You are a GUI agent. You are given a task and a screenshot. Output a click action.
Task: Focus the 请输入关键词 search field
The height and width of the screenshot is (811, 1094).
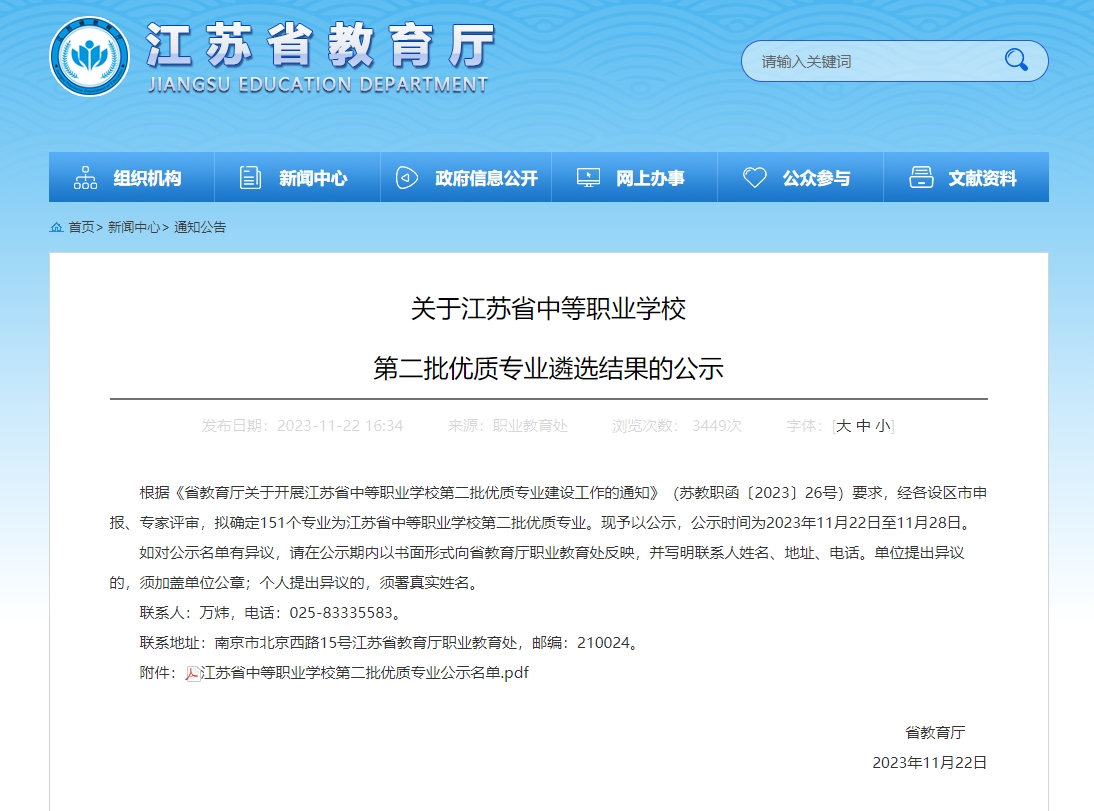[870, 61]
